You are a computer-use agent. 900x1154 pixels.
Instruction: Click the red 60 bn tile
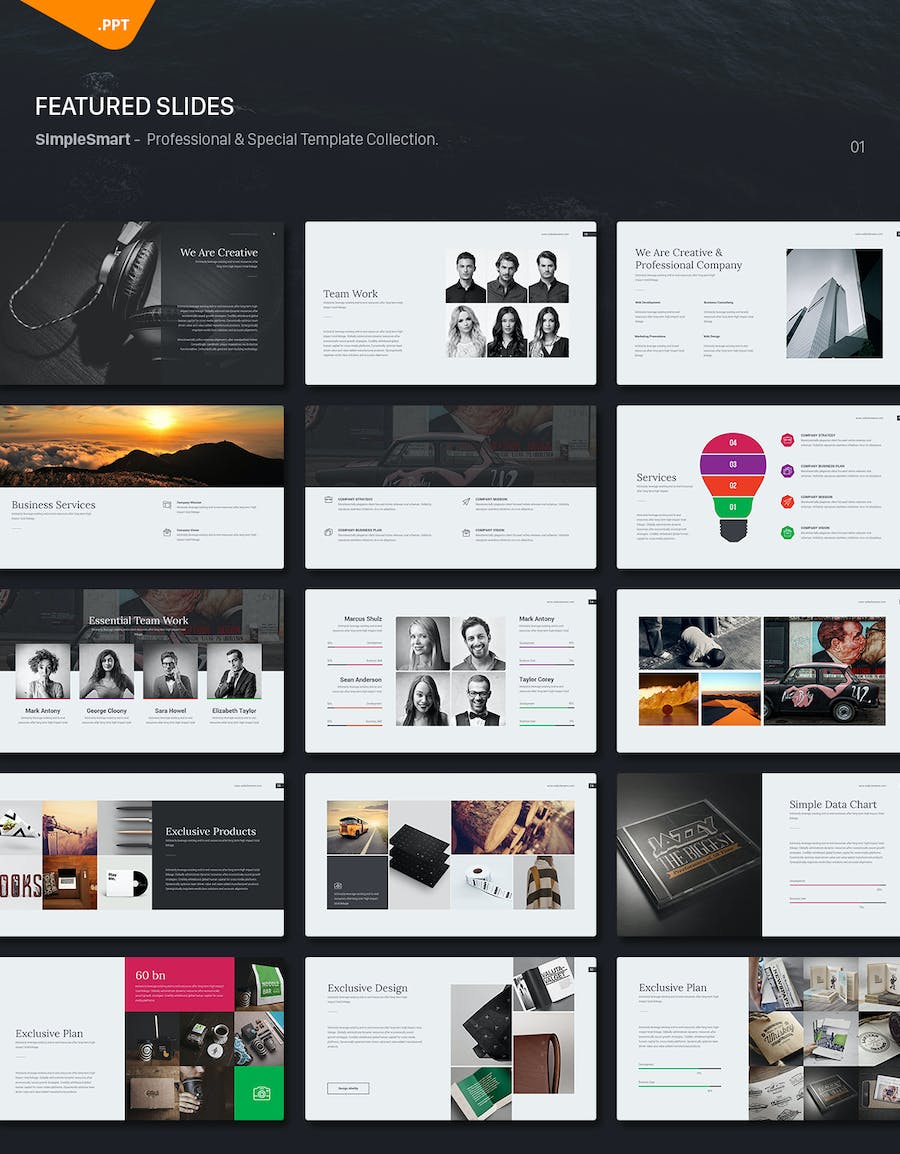(x=180, y=983)
